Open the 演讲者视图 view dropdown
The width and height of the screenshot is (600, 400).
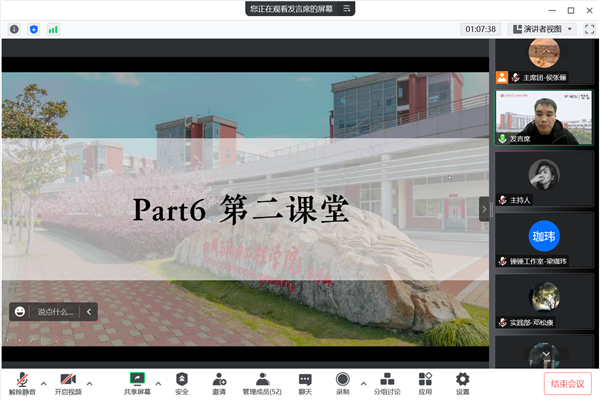(x=544, y=29)
